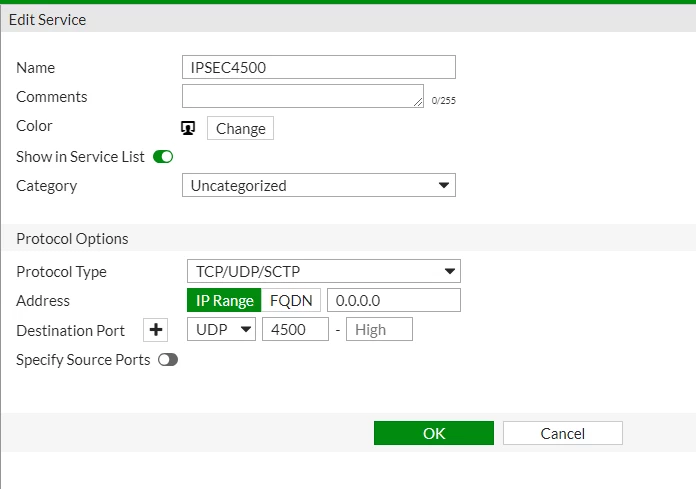Add another destination port with plus icon

[155, 330]
